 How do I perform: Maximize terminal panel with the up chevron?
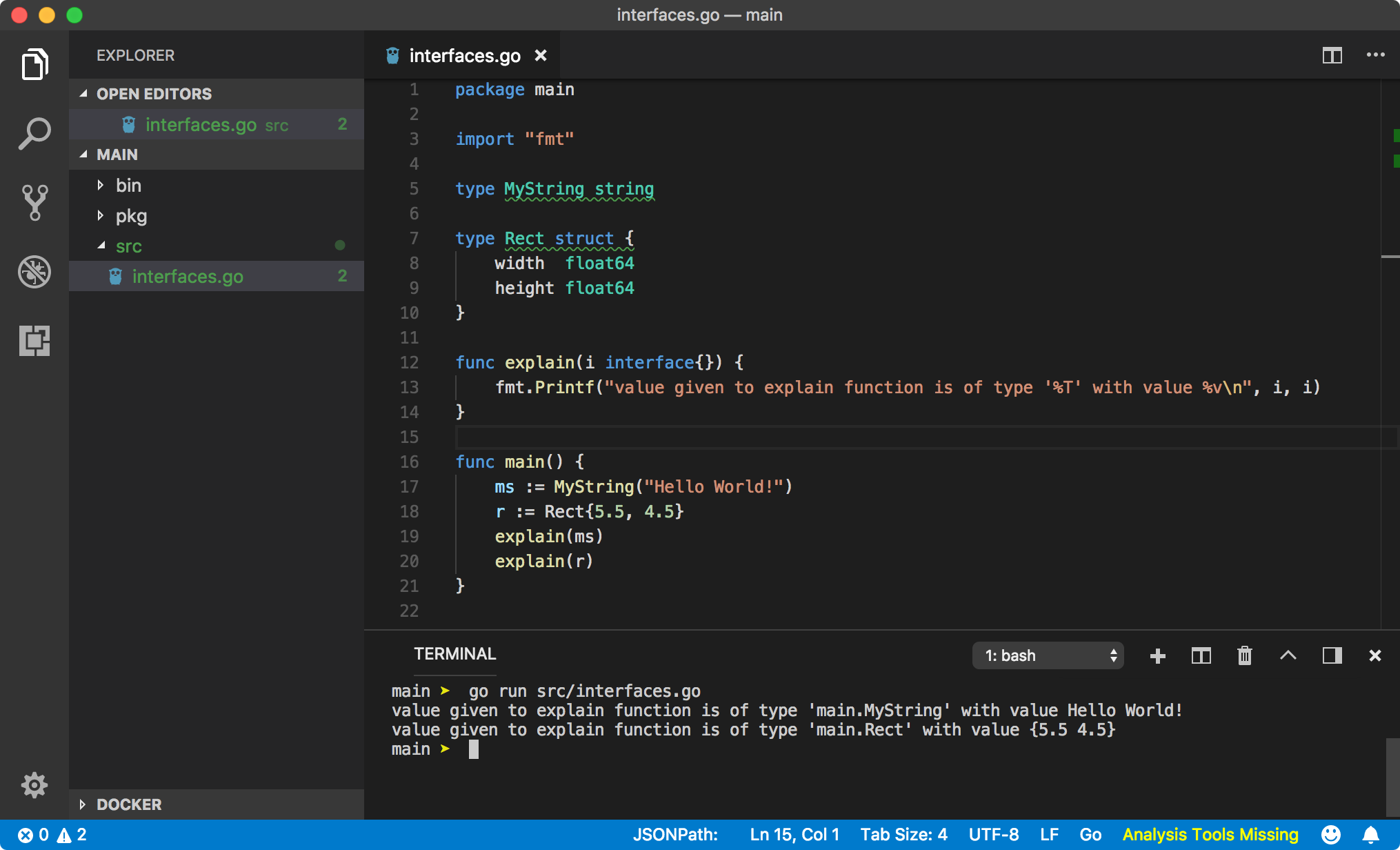coord(1288,655)
